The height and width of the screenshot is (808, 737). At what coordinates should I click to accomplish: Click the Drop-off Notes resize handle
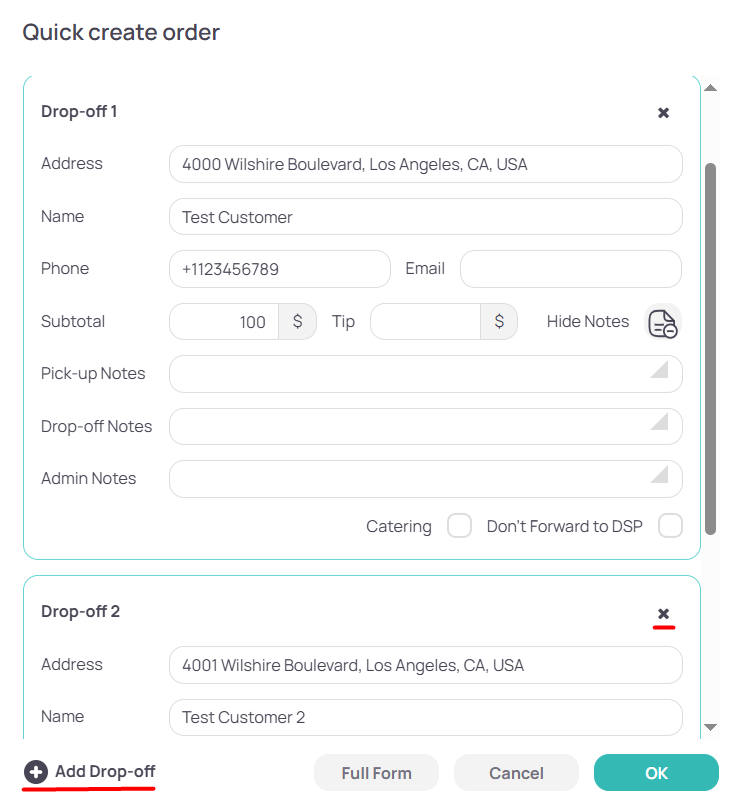(659, 421)
